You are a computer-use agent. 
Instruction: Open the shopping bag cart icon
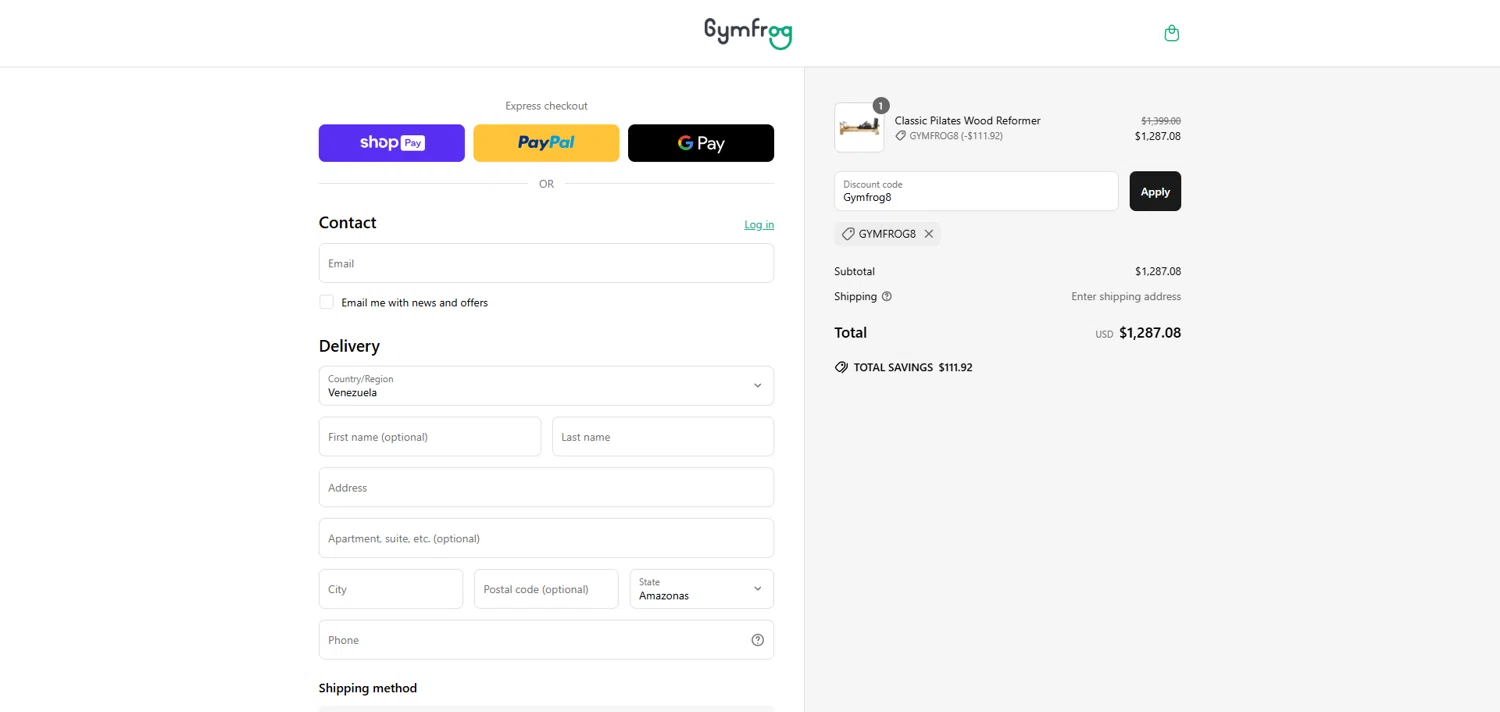[1171, 33]
